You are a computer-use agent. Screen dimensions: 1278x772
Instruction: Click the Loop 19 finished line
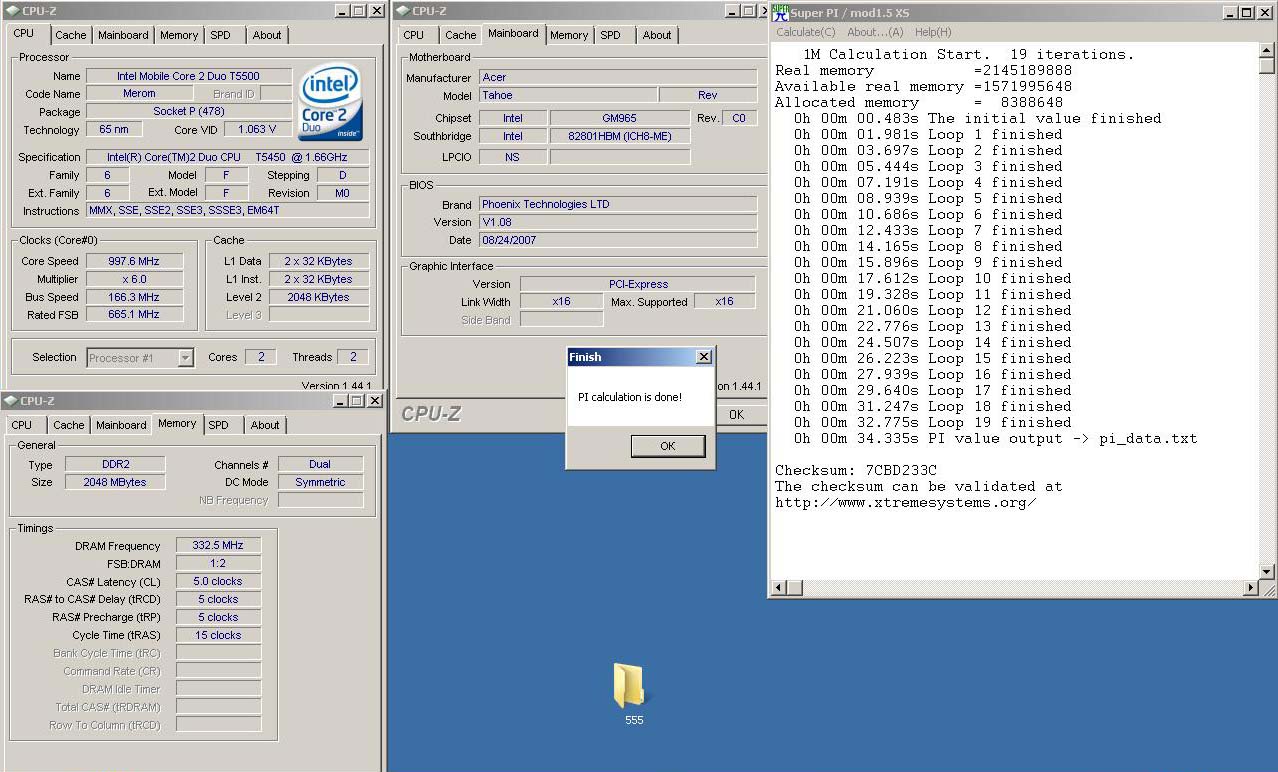click(932, 422)
